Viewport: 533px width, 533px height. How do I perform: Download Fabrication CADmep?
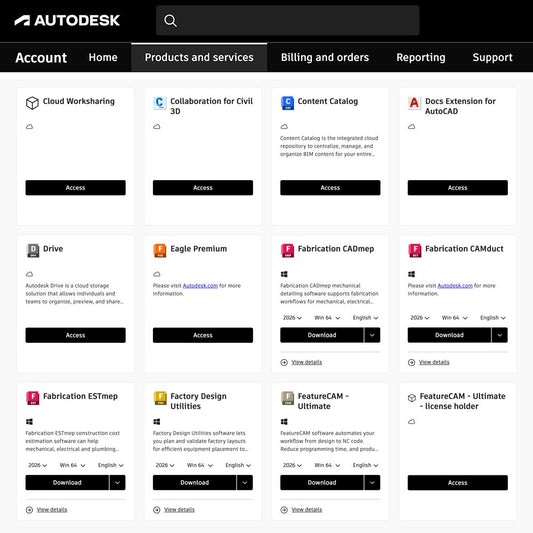pyautogui.click(x=322, y=335)
